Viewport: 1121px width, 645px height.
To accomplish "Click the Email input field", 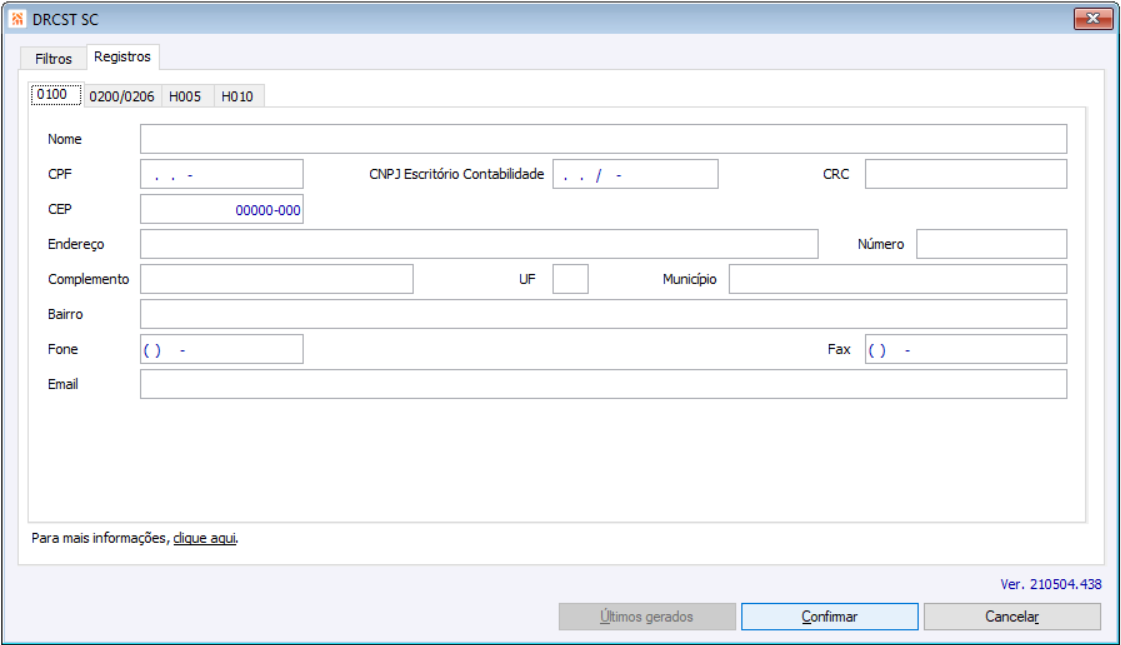I will point(603,384).
